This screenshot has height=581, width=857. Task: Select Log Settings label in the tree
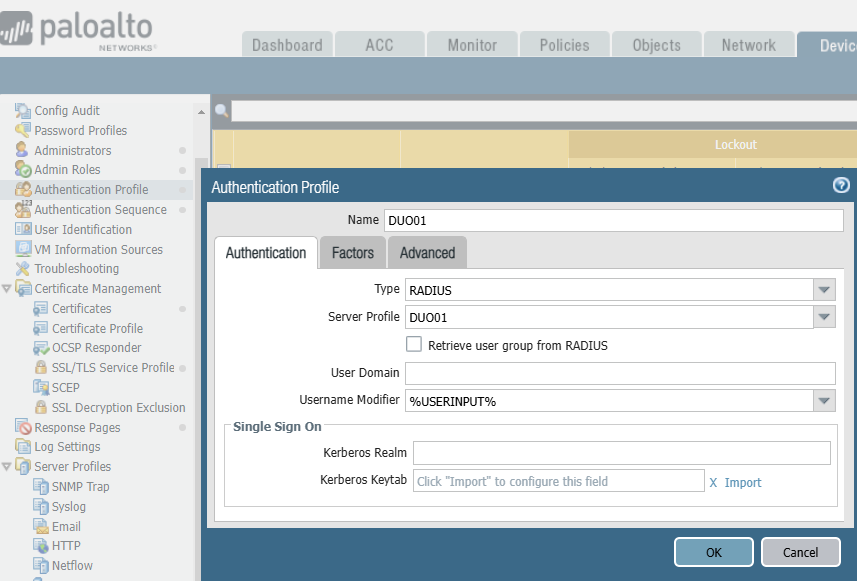coord(67,447)
